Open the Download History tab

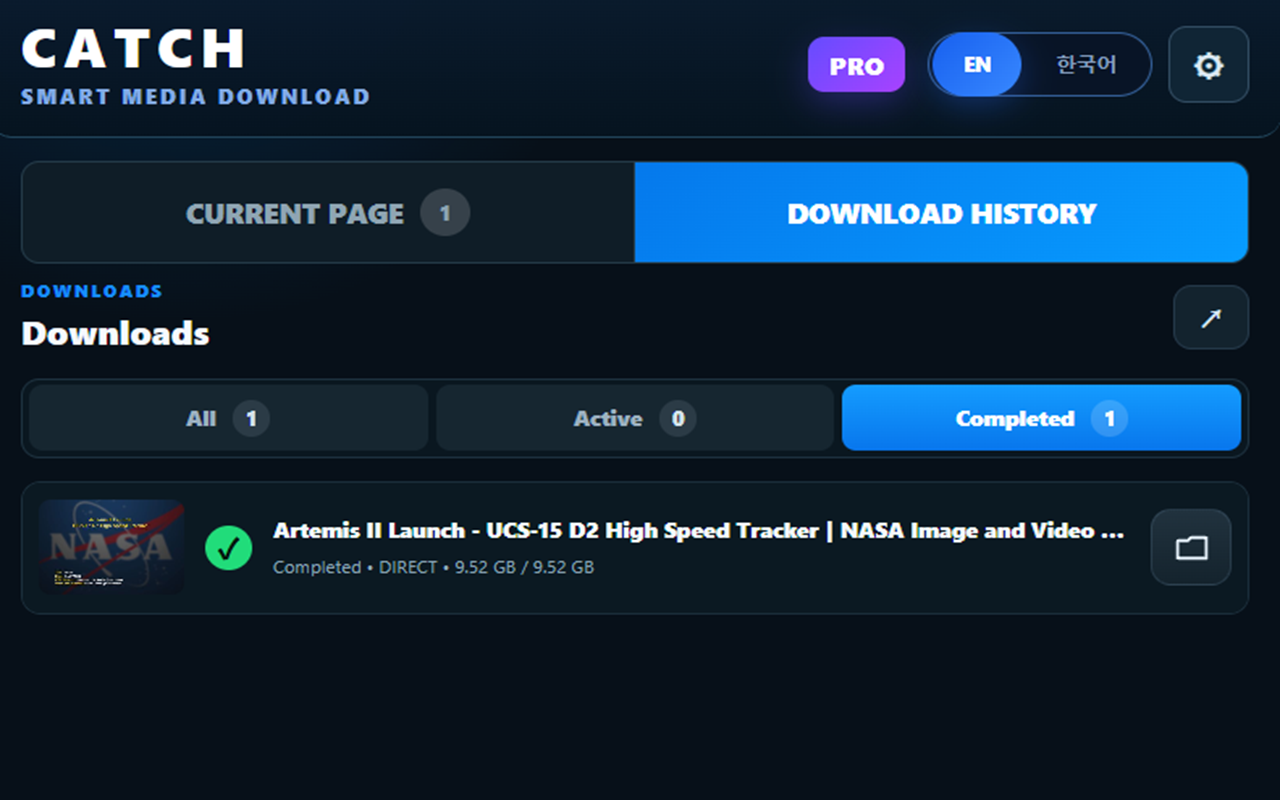(941, 213)
